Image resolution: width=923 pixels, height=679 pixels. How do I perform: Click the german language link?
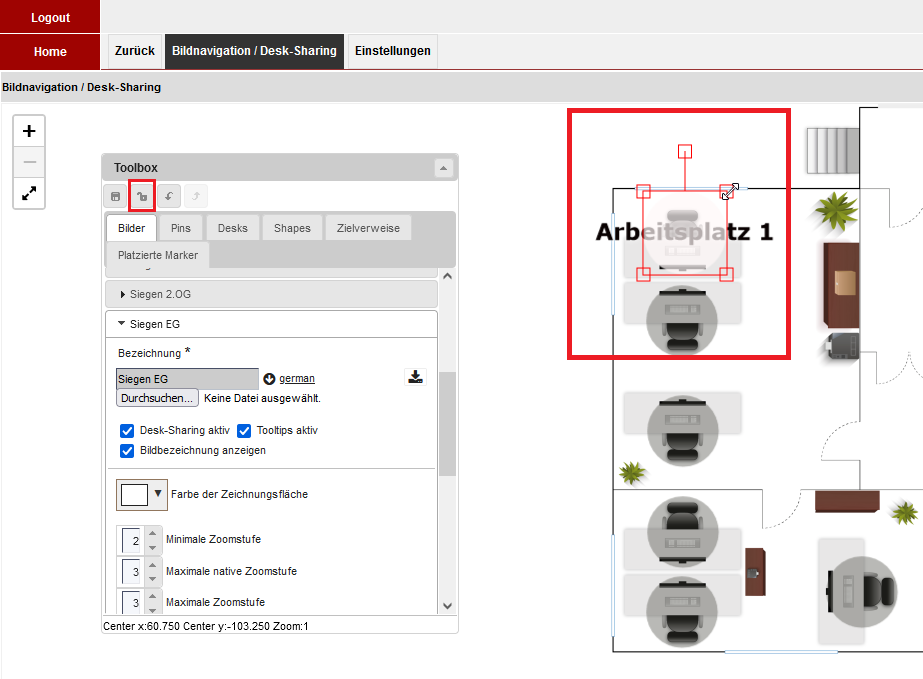point(297,379)
